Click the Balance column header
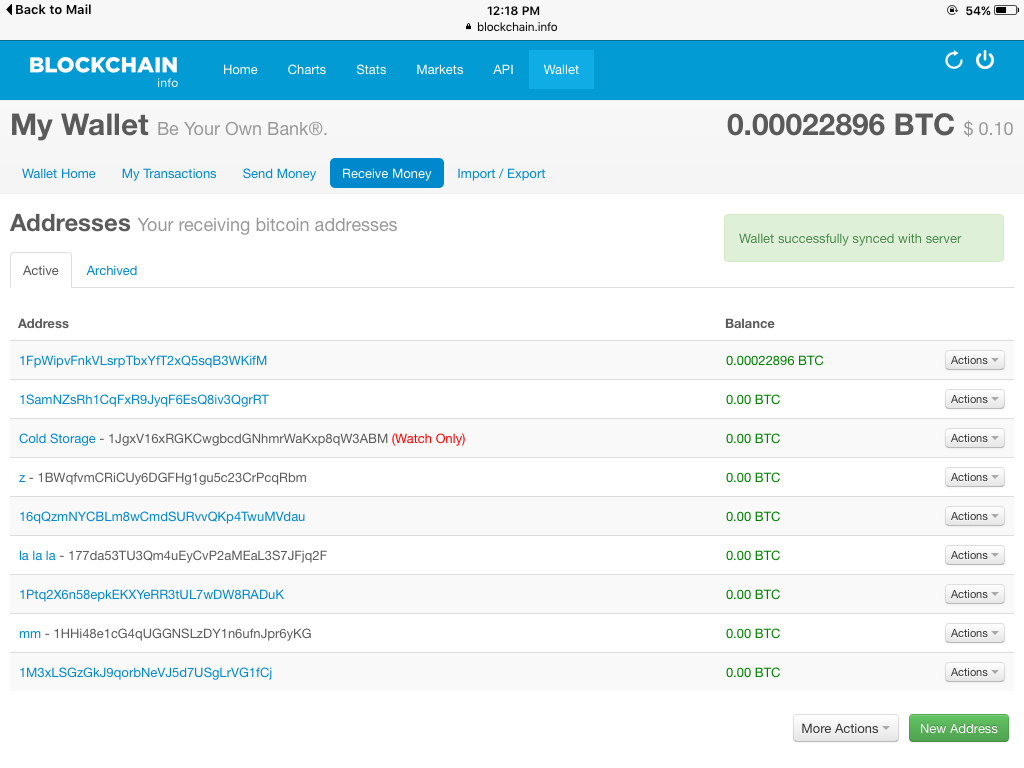Image resolution: width=1024 pixels, height=768 pixels. pyautogui.click(x=750, y=323)
